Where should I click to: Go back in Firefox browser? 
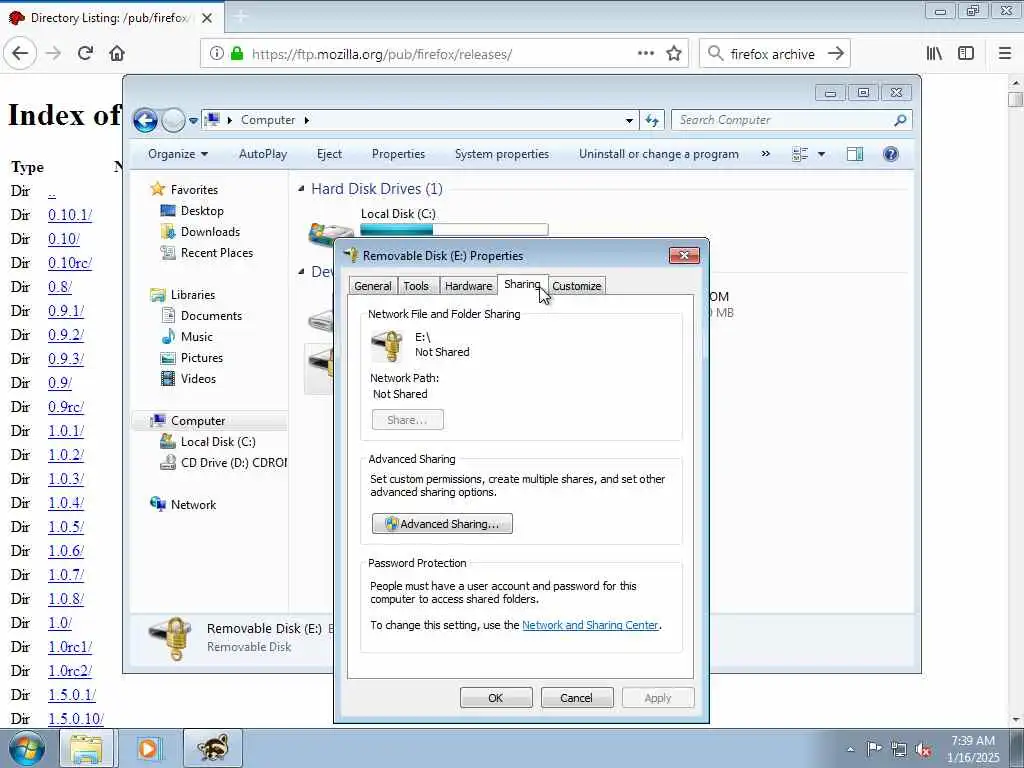20,54
